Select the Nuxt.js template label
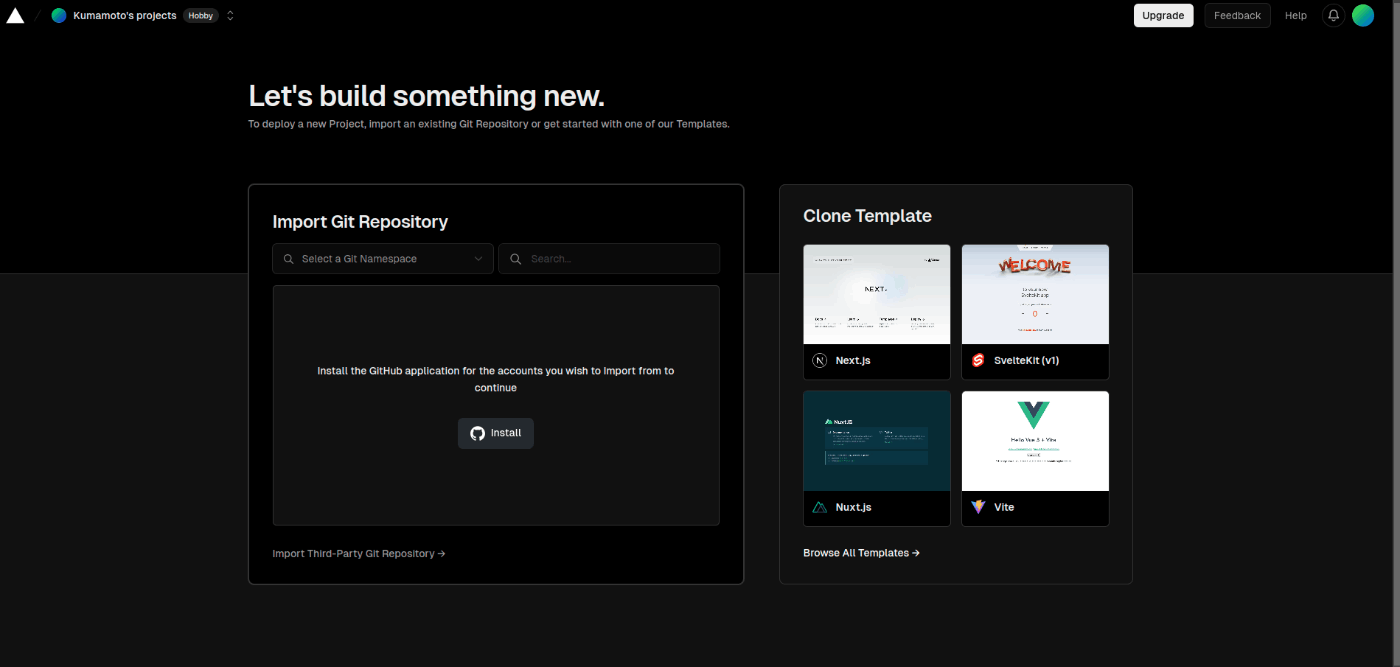Viewport: 1400px width, 667px height. (853, 507)
